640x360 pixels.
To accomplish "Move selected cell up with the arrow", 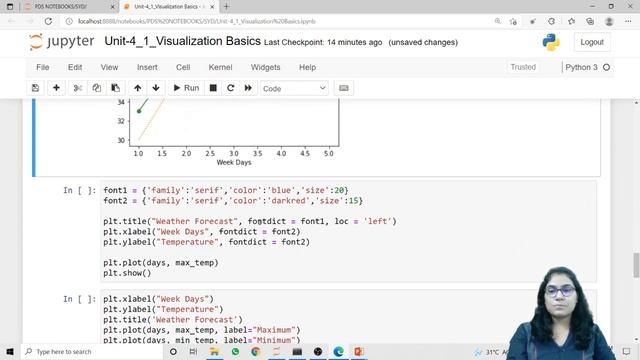I will click(x=138, y=88).
